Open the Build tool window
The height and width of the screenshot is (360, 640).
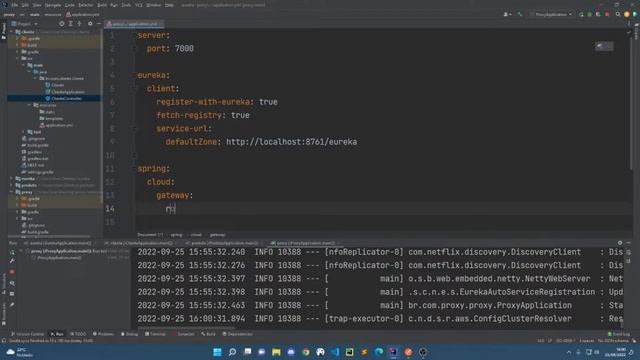pyautogui.click(x=208, y=334)
